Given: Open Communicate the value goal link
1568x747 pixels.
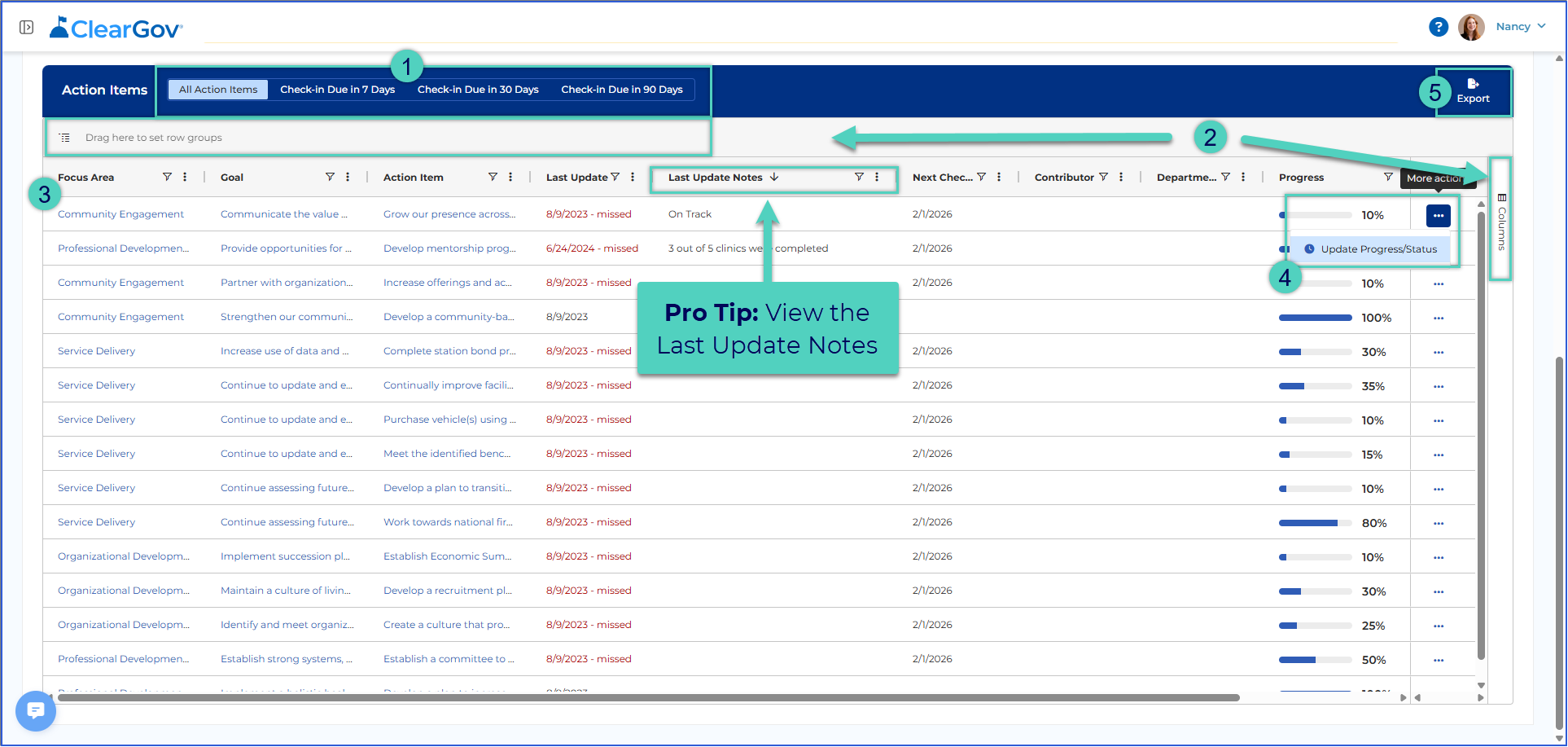Looking at the screenshot, I should (x=284, y=214).
